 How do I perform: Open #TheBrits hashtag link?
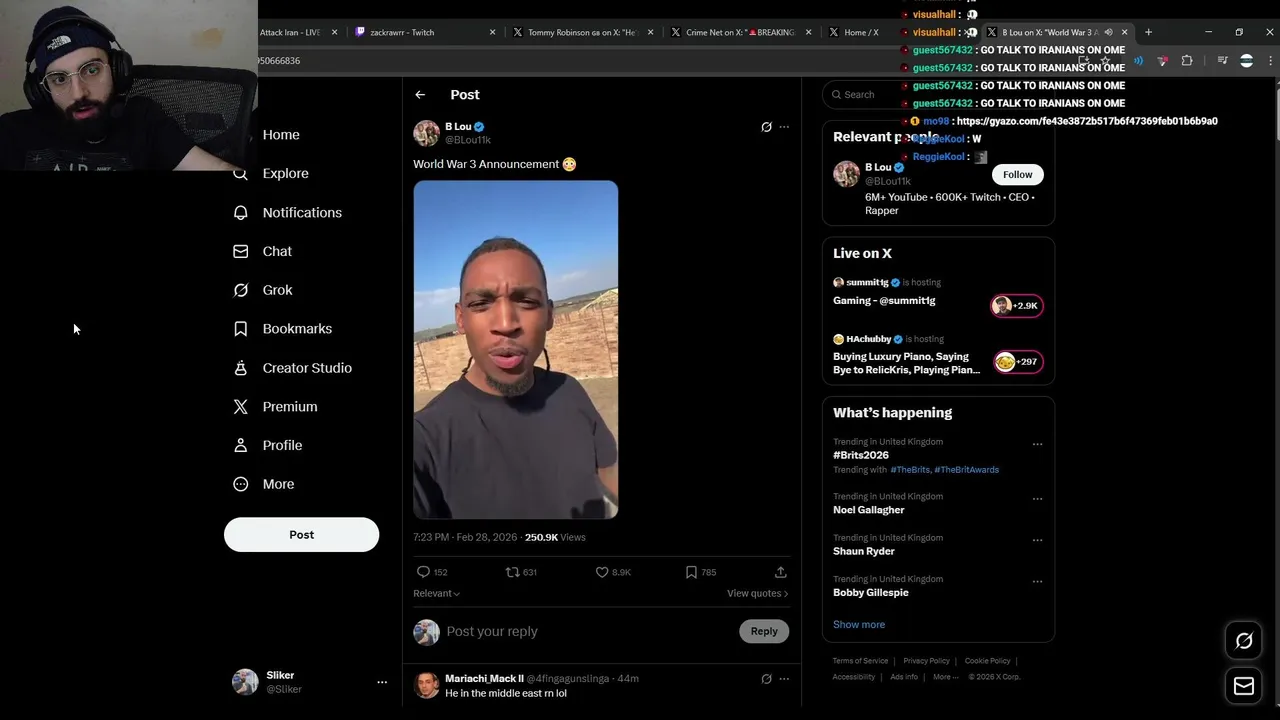(910, 470)
